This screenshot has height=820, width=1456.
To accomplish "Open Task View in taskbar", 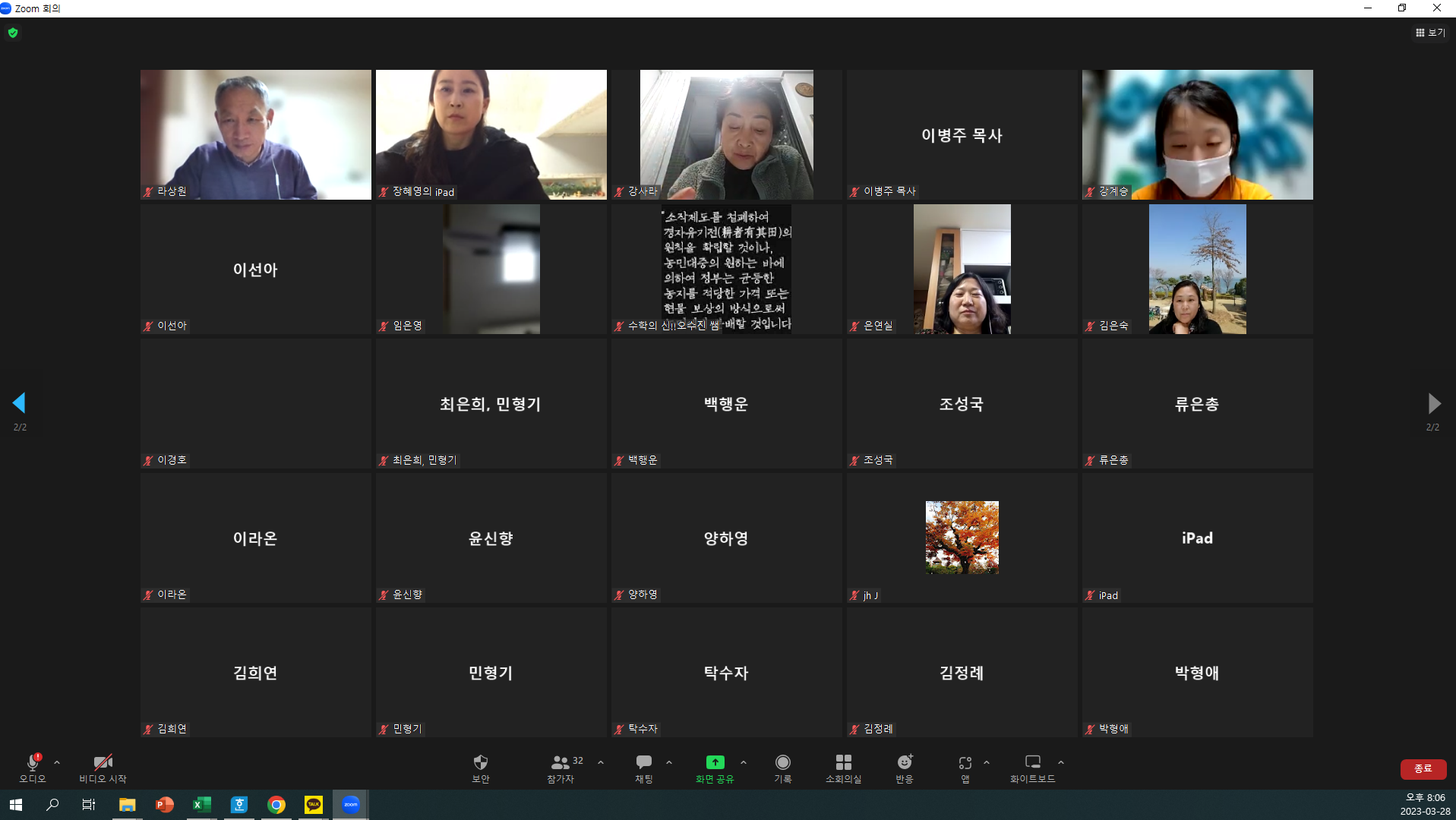I will click(89, 805).
